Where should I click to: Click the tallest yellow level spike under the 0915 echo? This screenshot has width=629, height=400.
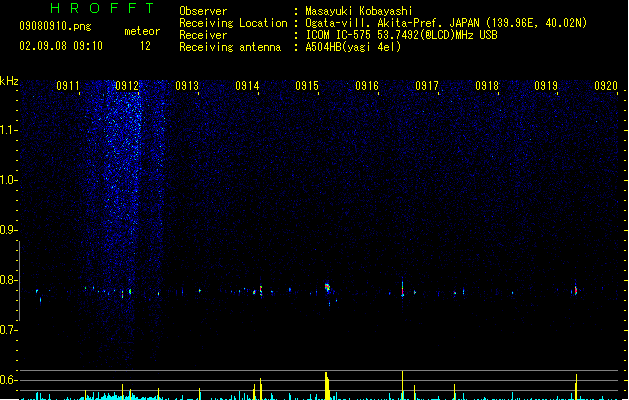click(x=327, y=386)
